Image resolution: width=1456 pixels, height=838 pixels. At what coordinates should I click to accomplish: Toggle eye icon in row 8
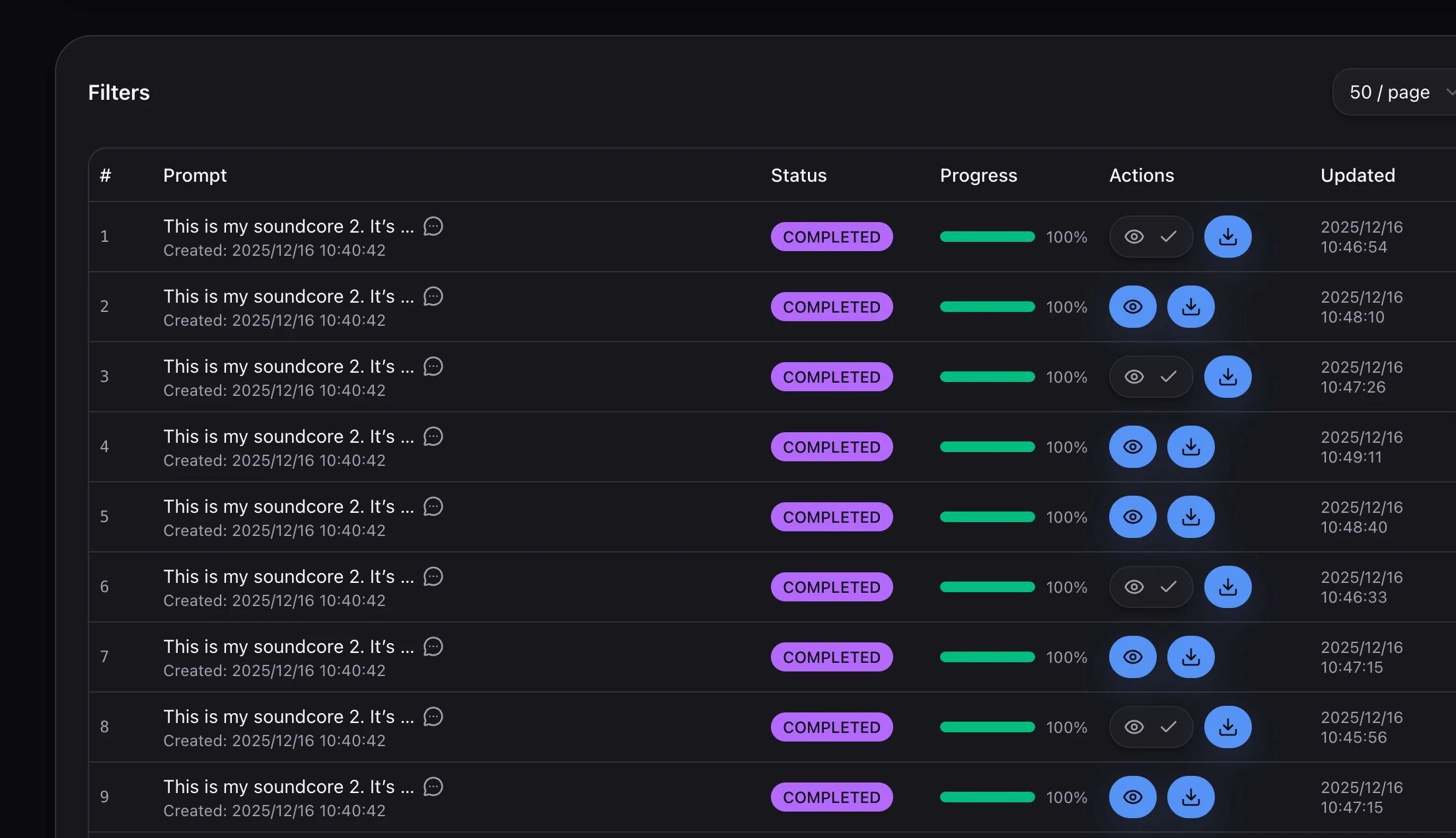tap(1134, 727)
